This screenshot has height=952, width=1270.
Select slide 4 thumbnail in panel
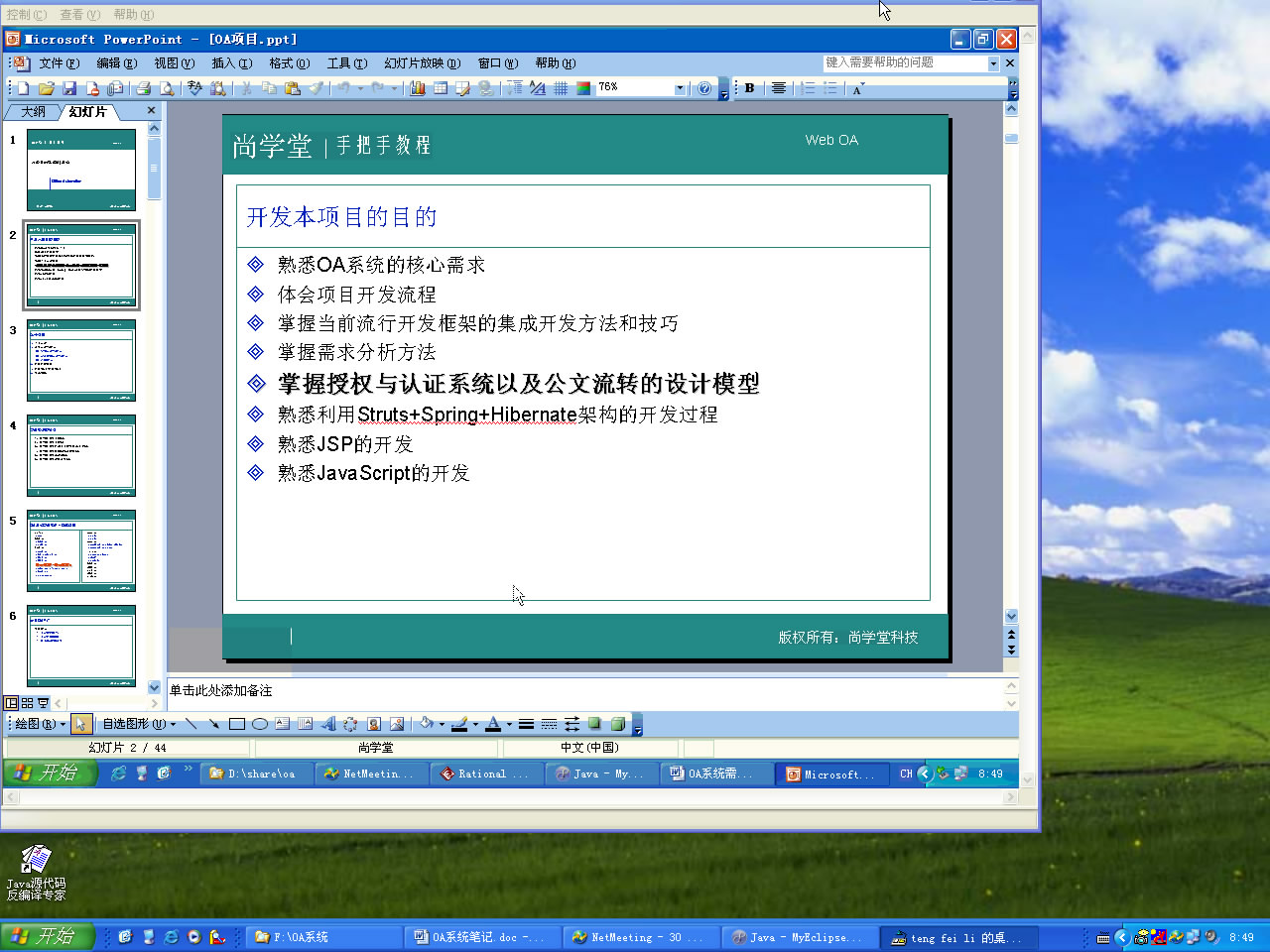coord(81,454)
